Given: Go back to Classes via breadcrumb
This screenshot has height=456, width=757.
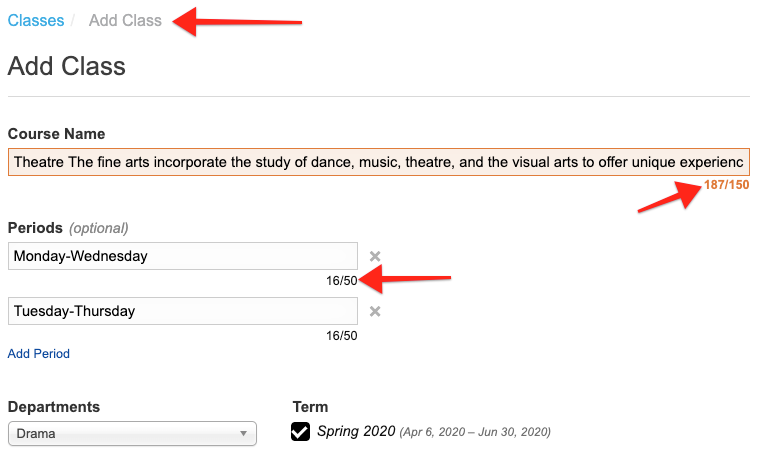Looking at the screenshot, I should tap(35, 20).
